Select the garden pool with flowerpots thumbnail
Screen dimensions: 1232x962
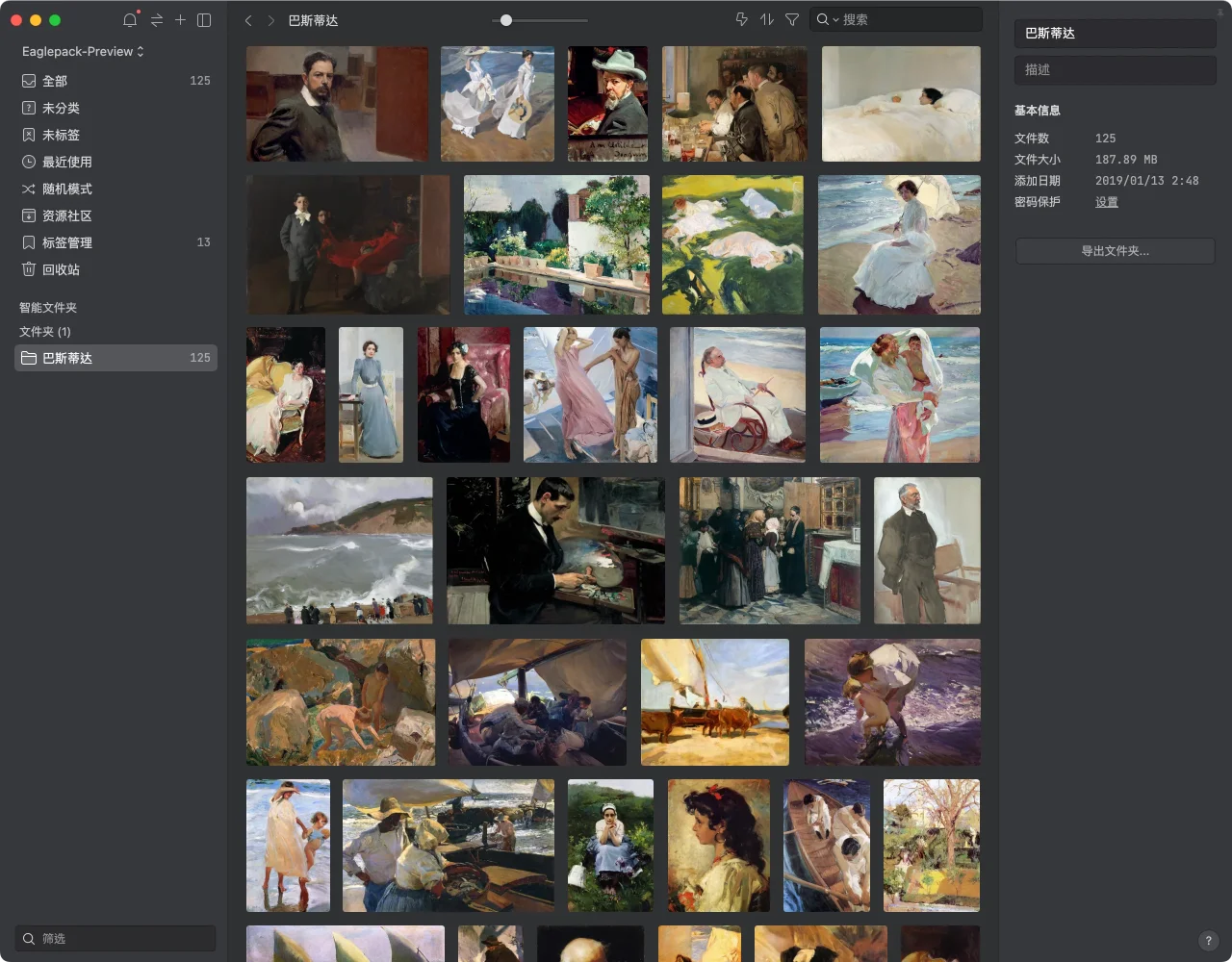click(x=556, y=244)
